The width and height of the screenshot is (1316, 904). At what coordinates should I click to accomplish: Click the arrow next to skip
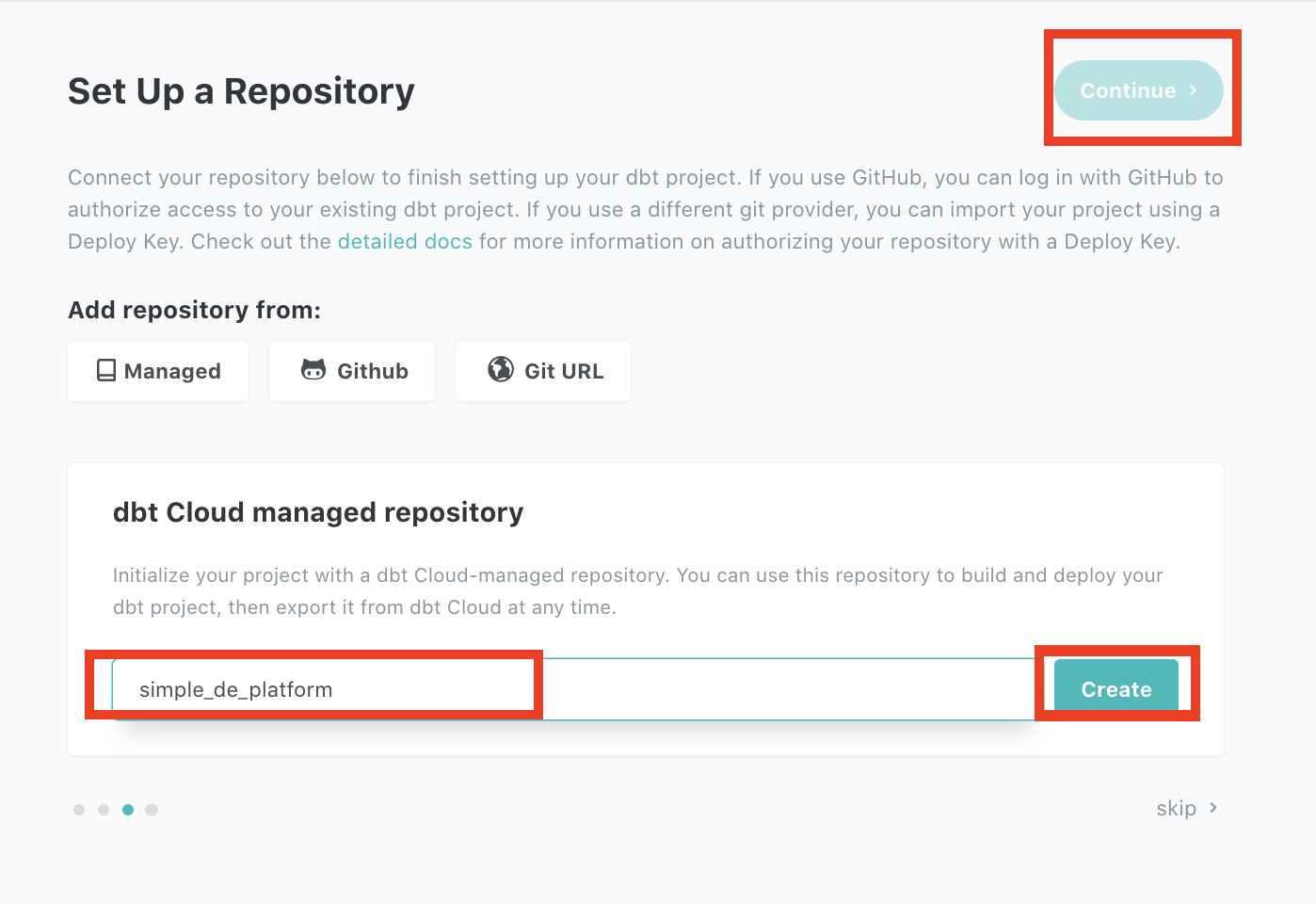tap(1213, 808)
